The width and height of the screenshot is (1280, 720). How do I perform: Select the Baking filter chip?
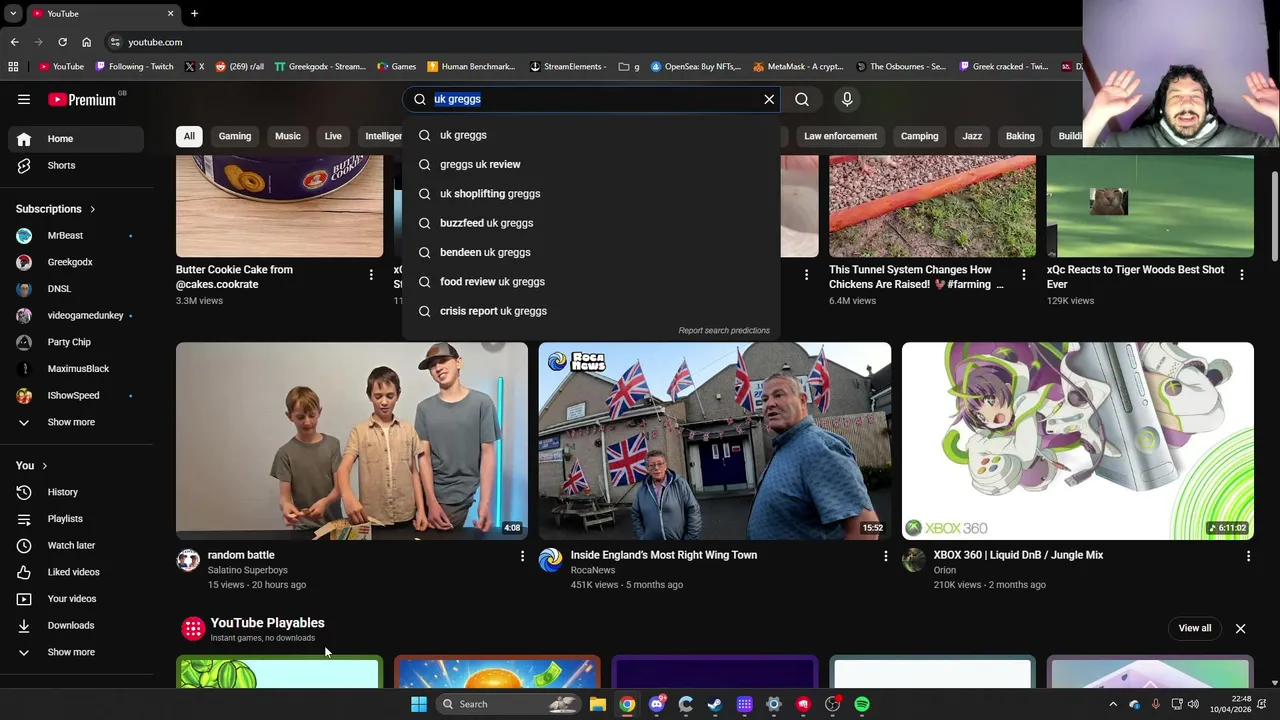pyautogui.click(x=1020, y=136)
